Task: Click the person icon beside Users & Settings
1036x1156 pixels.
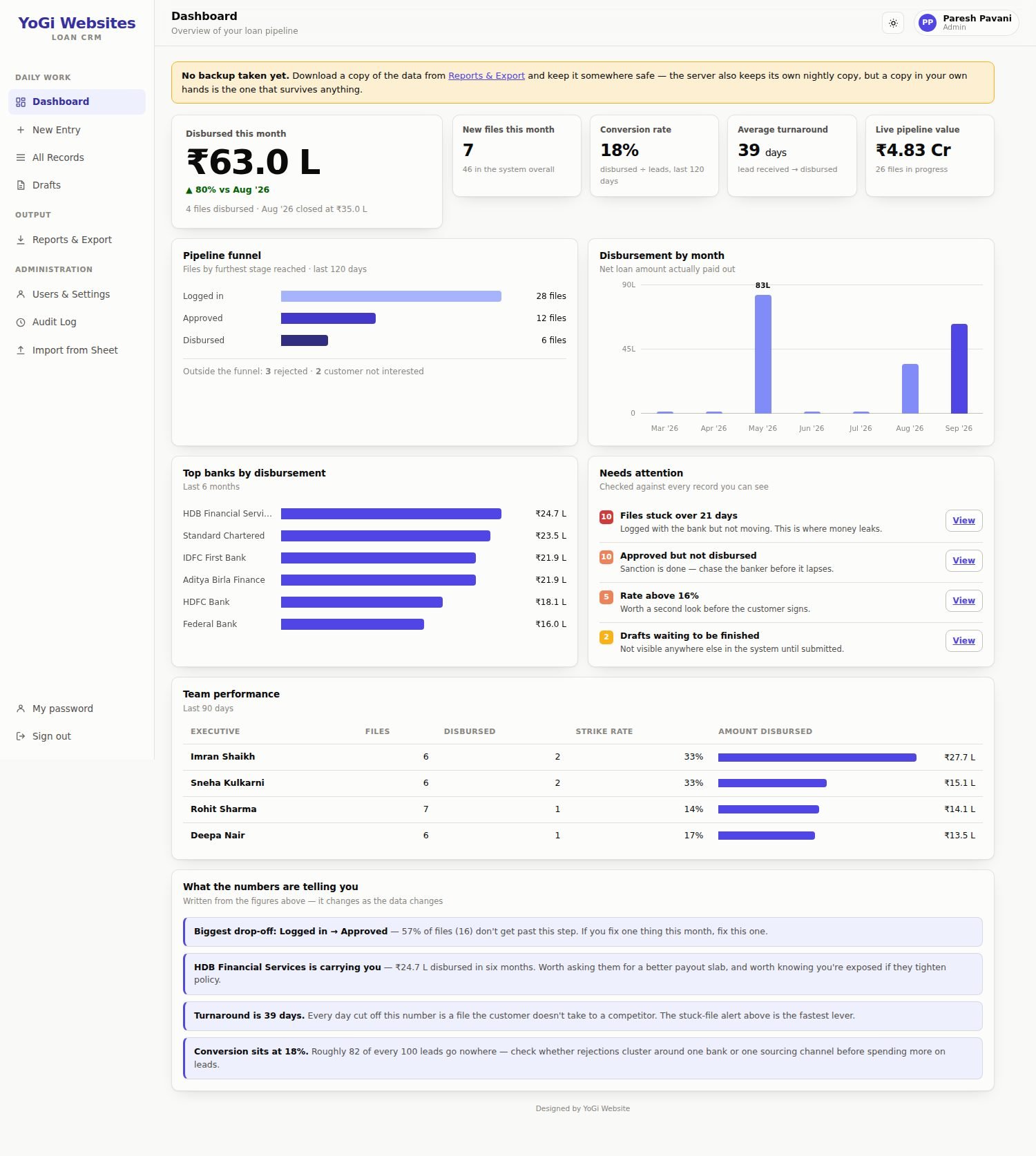Action: click(21, 294)
